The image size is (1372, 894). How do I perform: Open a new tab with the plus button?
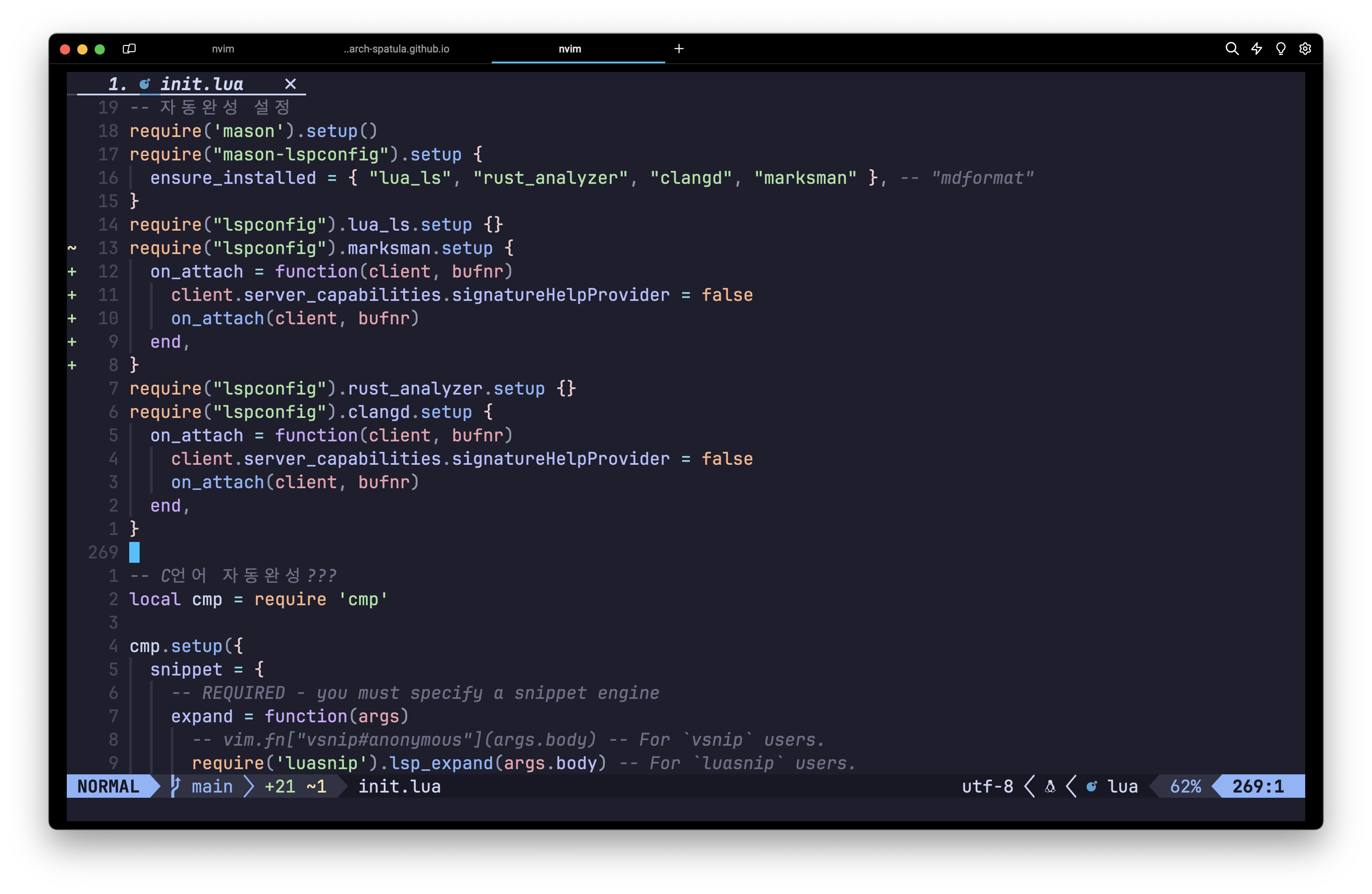679,49
